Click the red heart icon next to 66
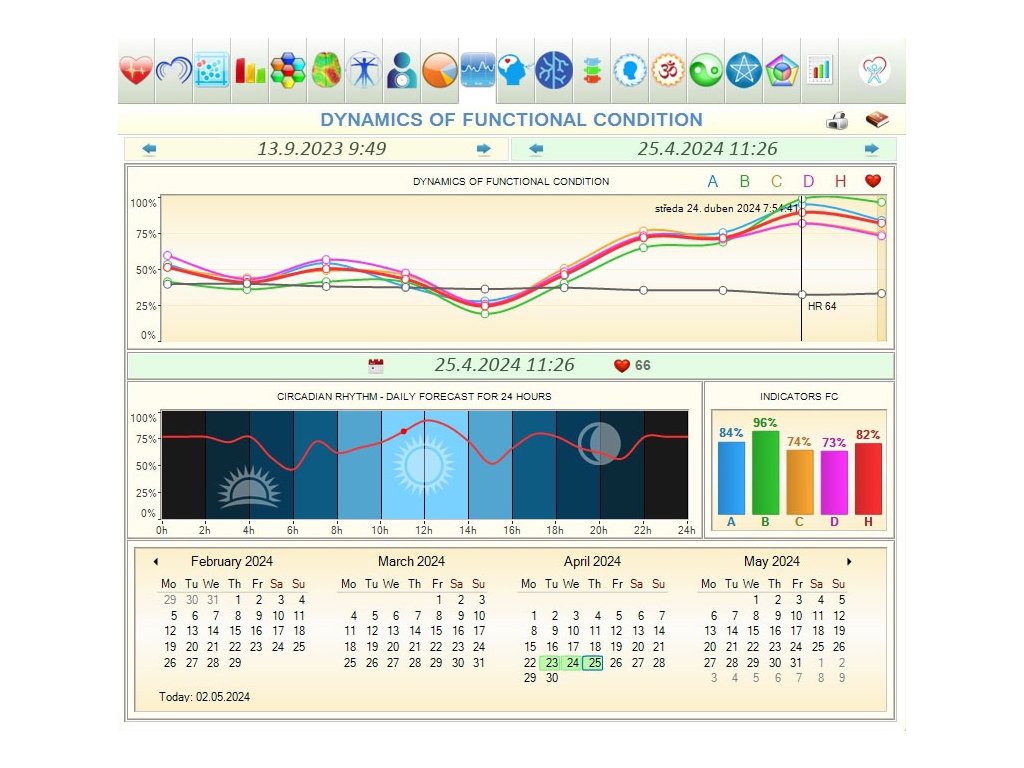Viewport: 1024px width, 768px height. pyautogui.click(x=622, y=366)
